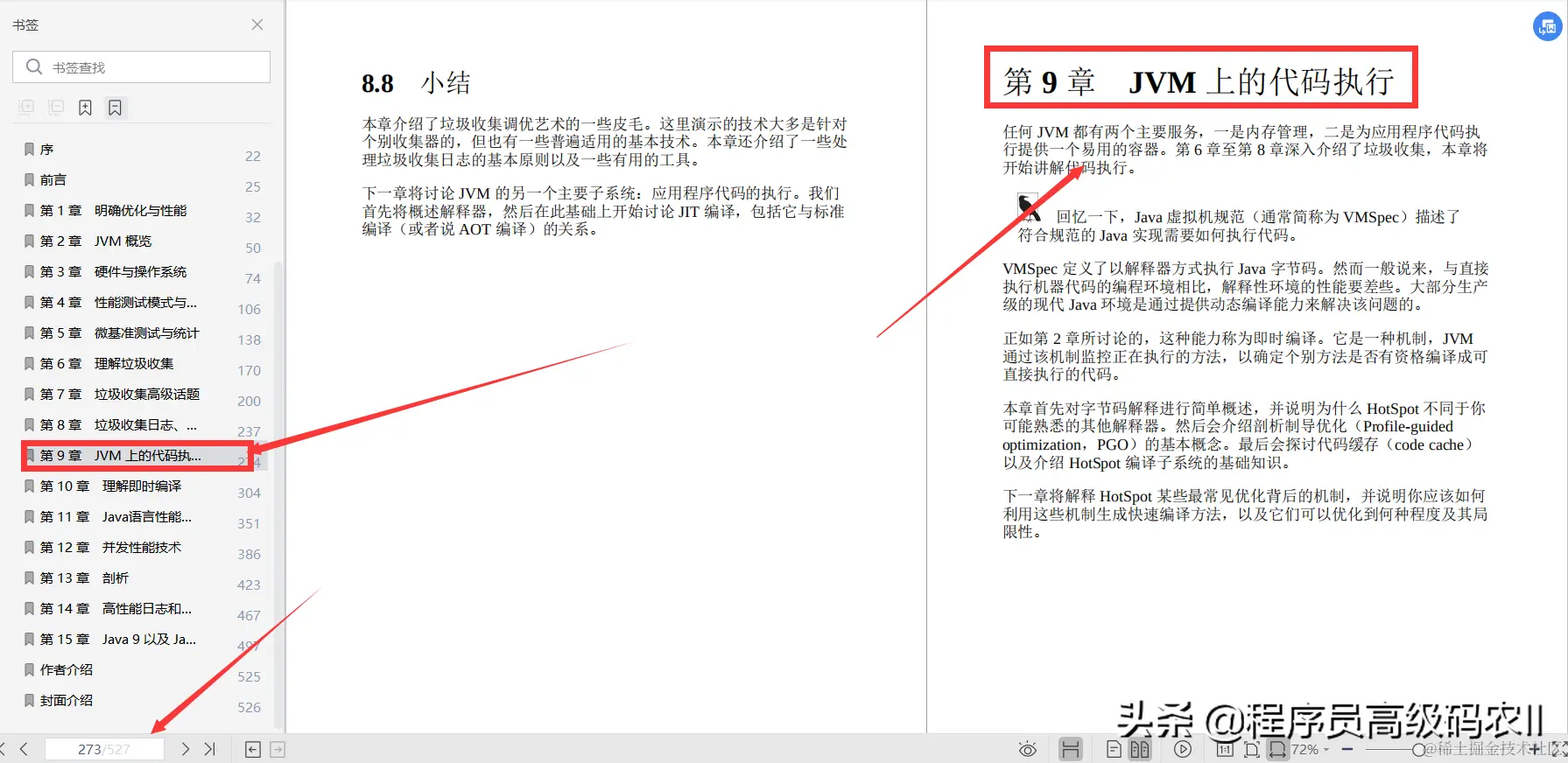Image resolution: width=1568 pixels, height=763 pixels.
Task: Click the collapse all bookmarks icon
Action: (56, 108)
